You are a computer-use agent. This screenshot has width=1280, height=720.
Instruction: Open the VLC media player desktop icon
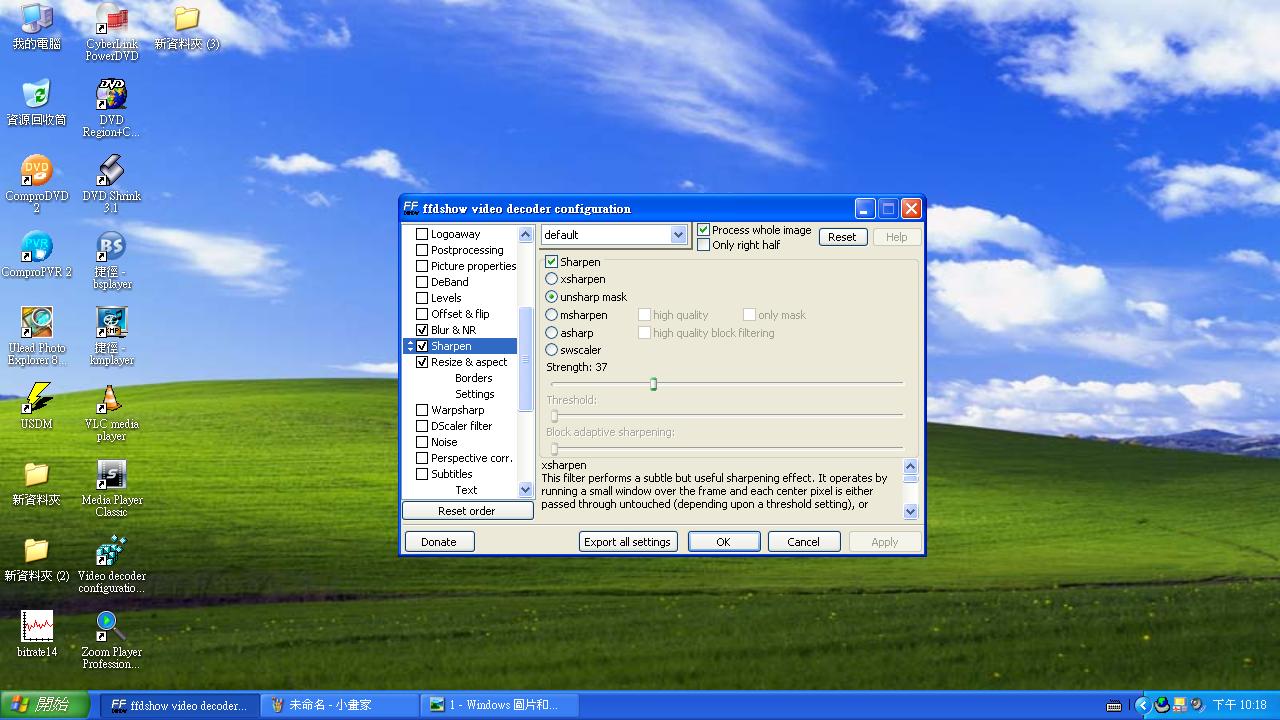click(x=110, y=400)
